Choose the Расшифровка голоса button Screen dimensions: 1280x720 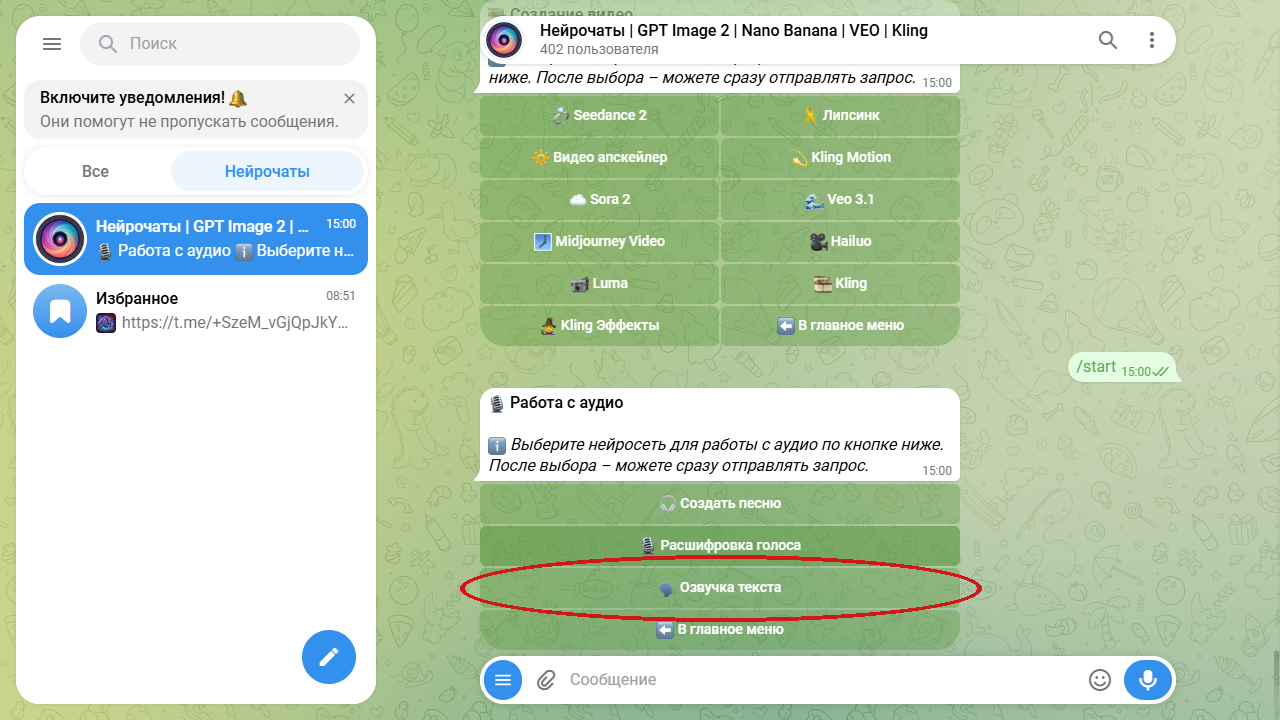click(x=720, y=546)
